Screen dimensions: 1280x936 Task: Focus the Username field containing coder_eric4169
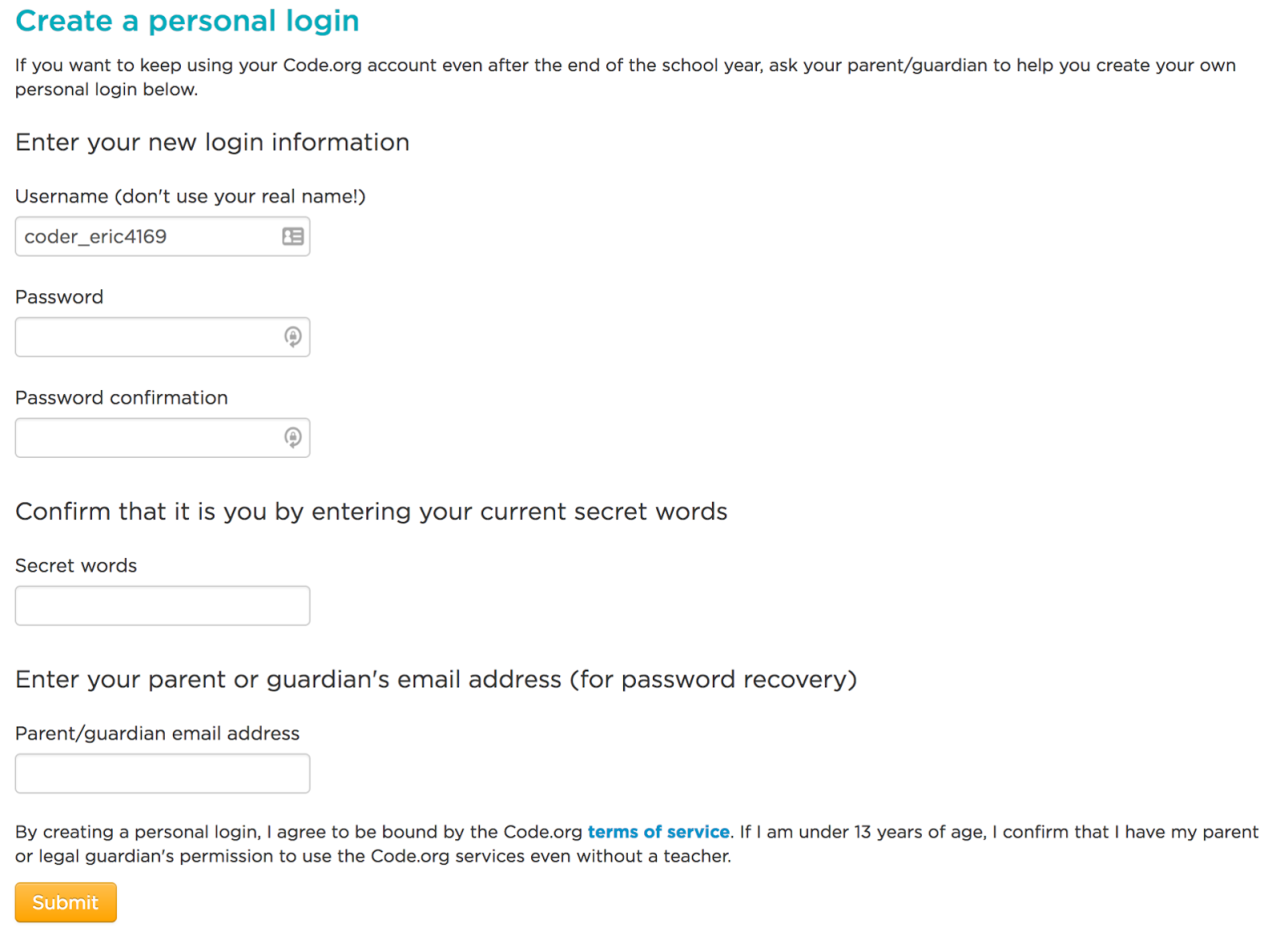pos(162,237)
